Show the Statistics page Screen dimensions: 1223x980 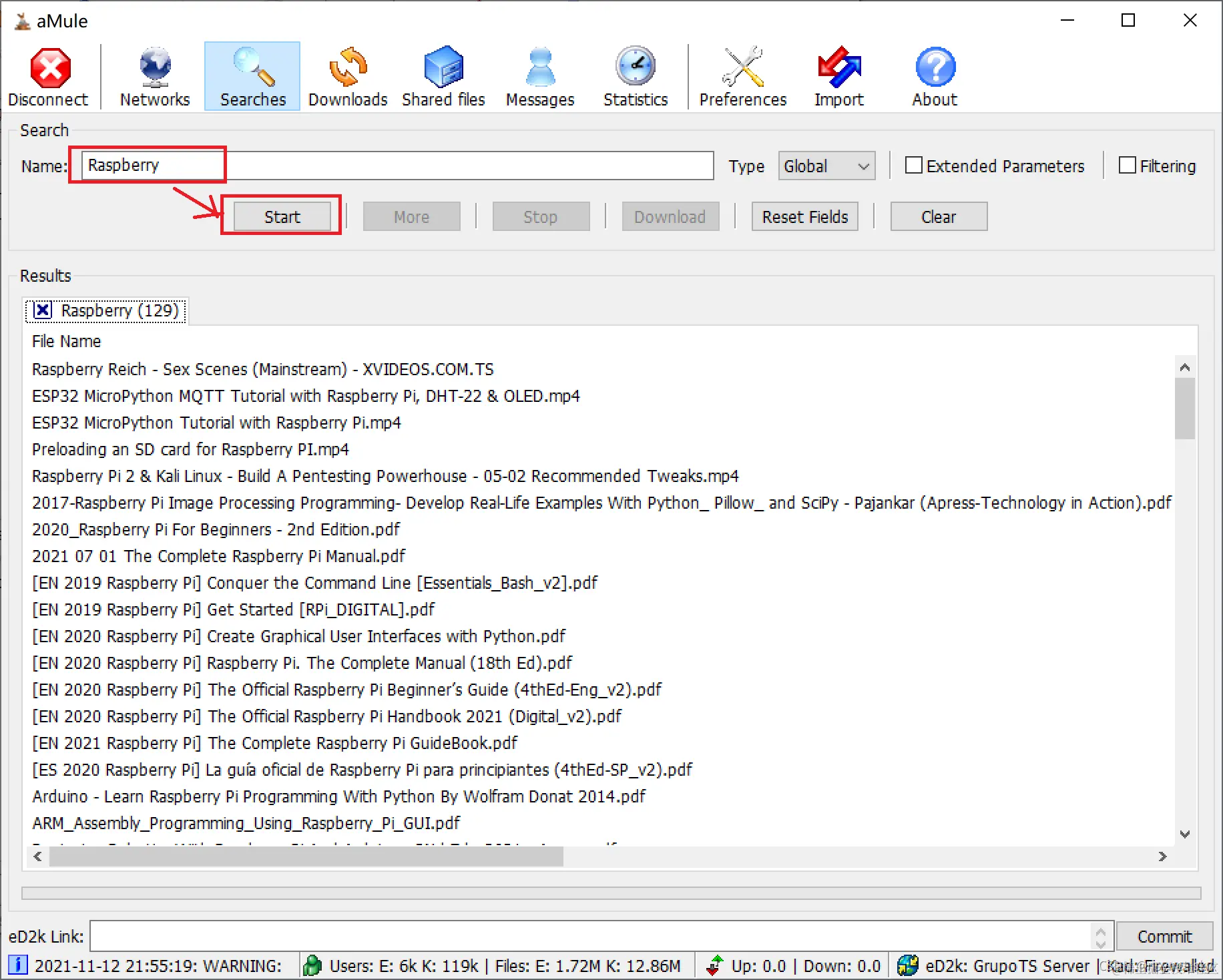pos(636,76)
